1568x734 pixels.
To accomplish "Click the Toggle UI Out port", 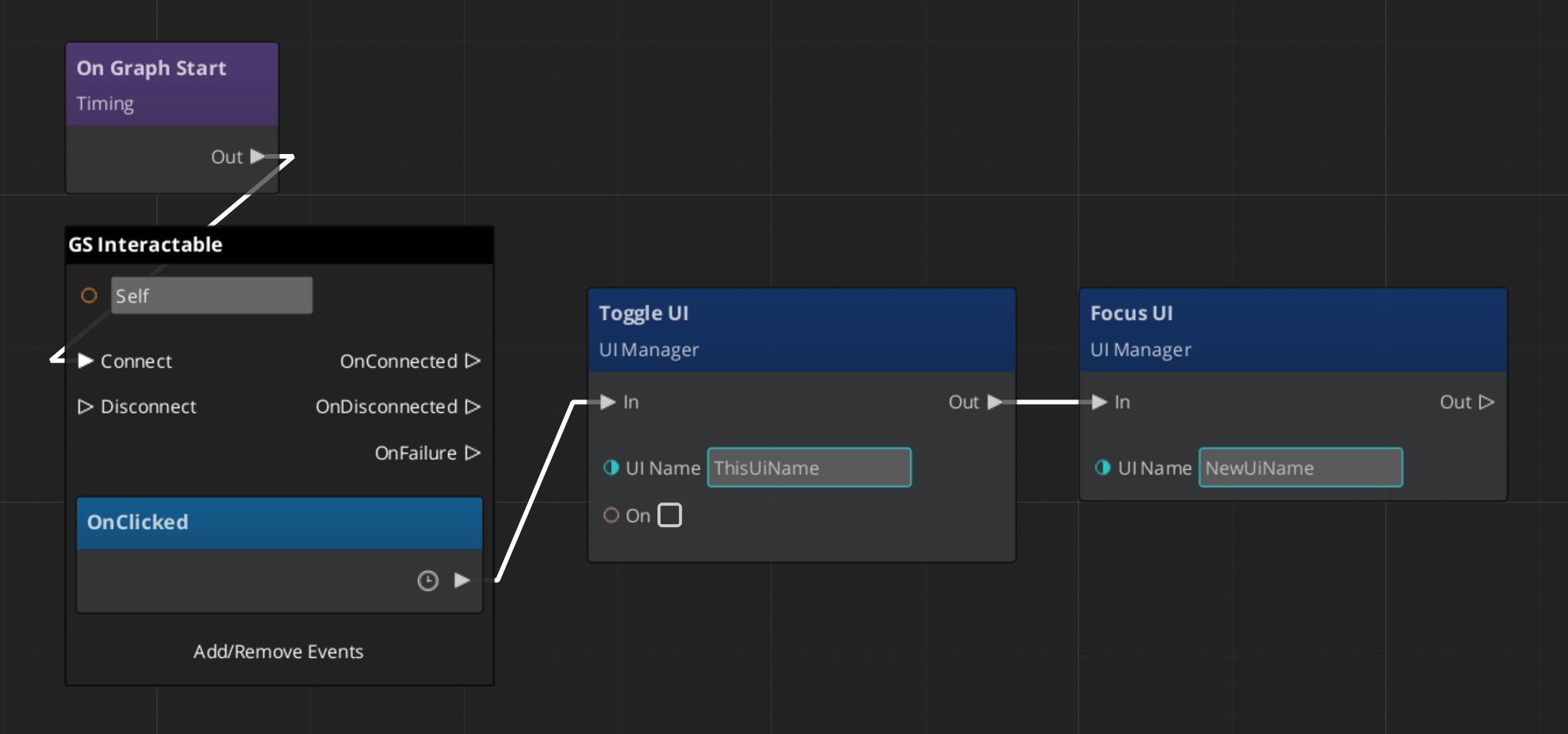I will 995,402.
